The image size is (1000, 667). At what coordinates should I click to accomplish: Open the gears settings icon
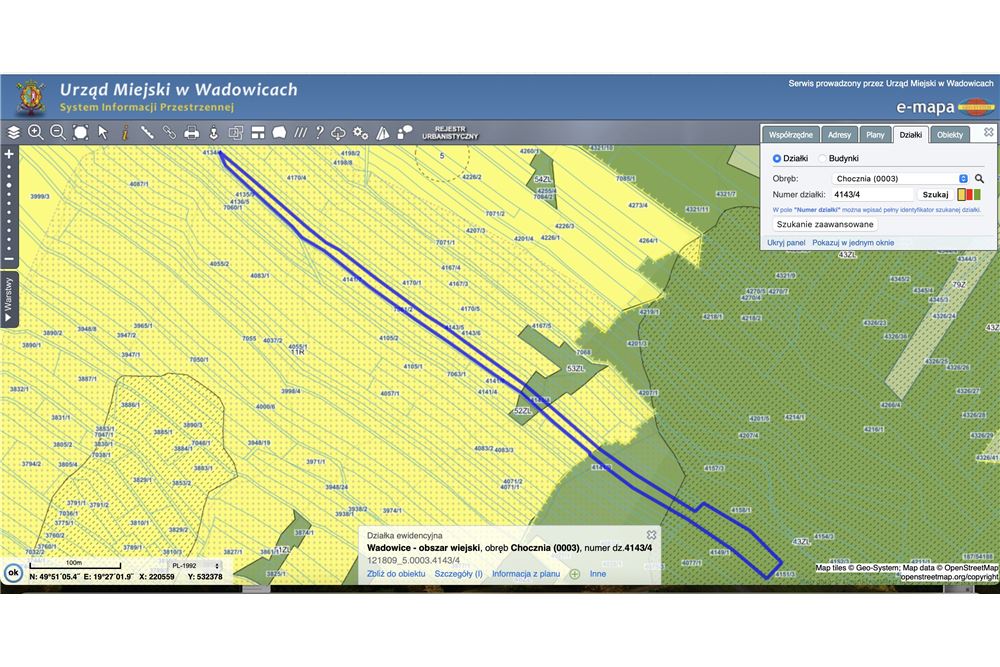click(361, 132)
